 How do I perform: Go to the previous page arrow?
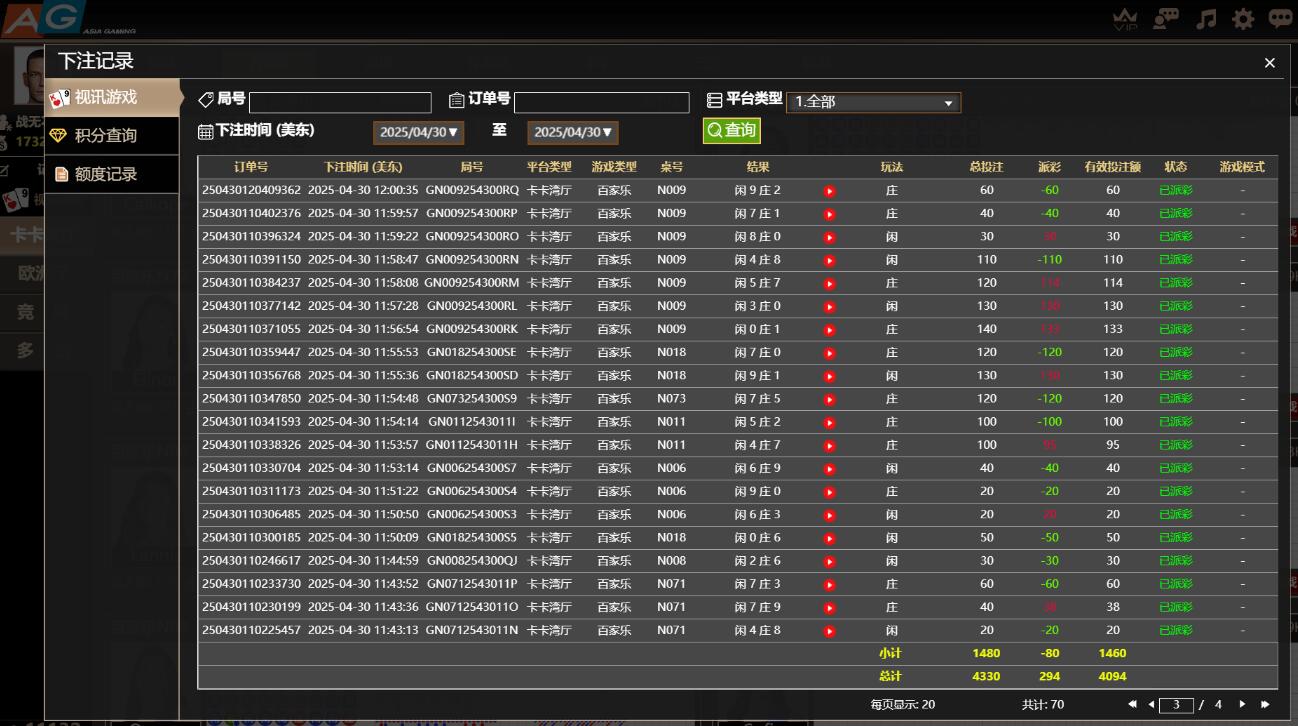tap(1151, 705)
